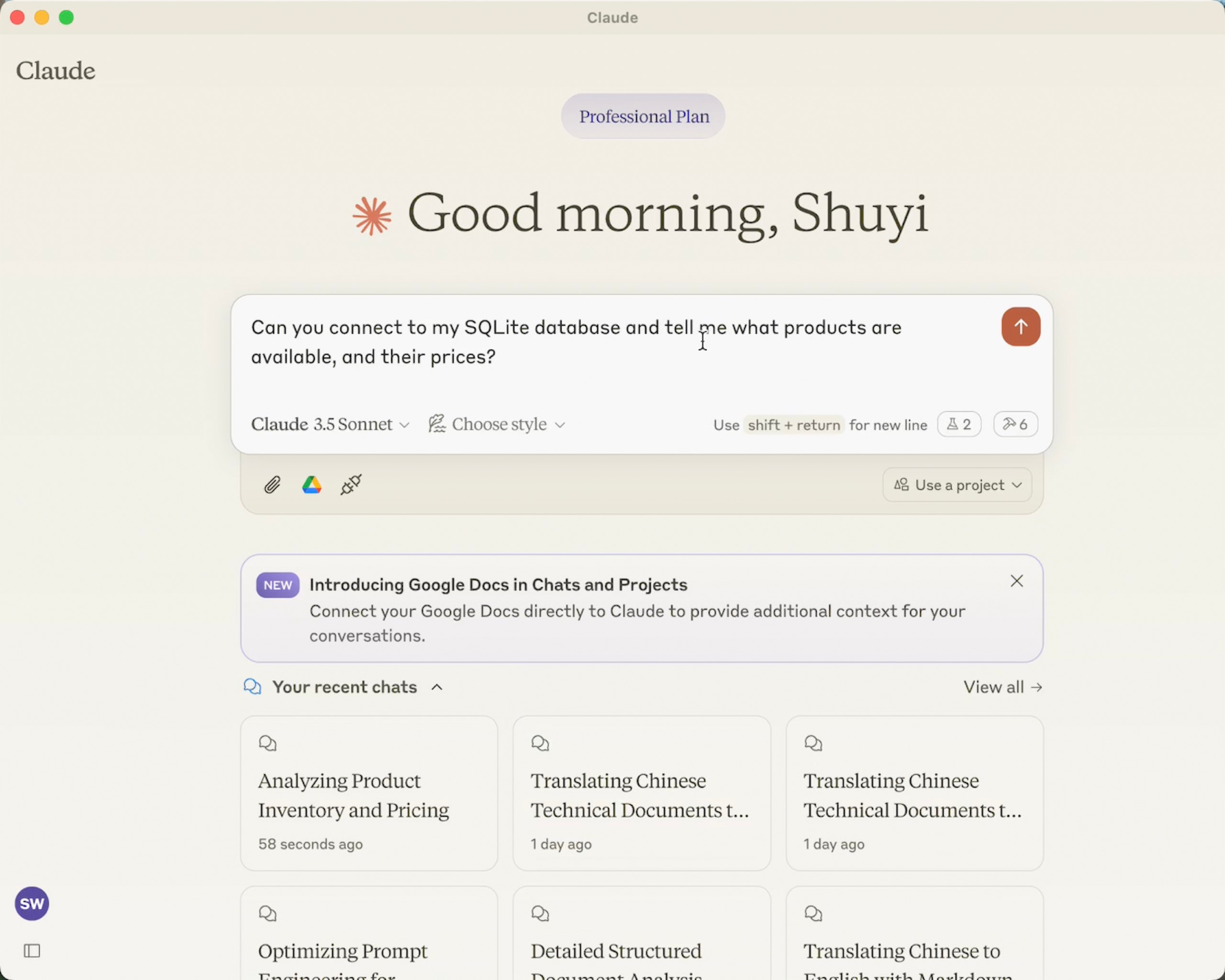Attach a file with the paperclip icon

coord(272,485)
